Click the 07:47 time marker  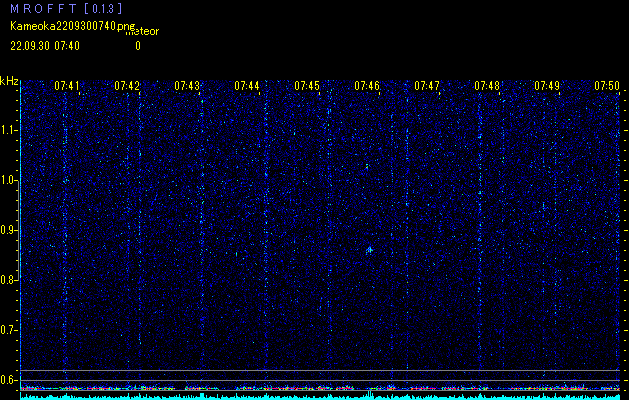click(x=427, y=85)
